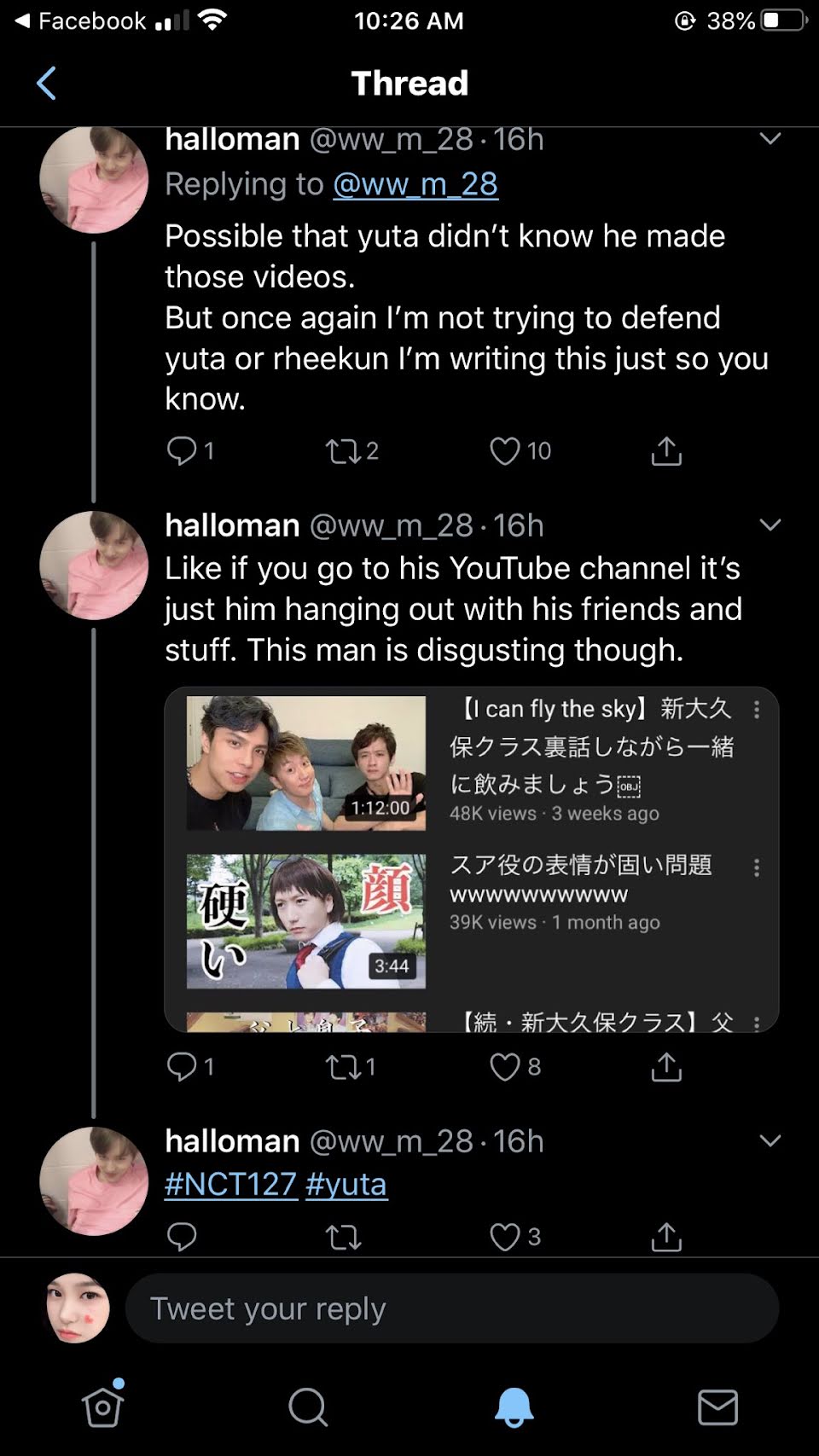
Task: Open the Home tab in bottom bar
Action: pyautogui.click(x=103, y=1407)
